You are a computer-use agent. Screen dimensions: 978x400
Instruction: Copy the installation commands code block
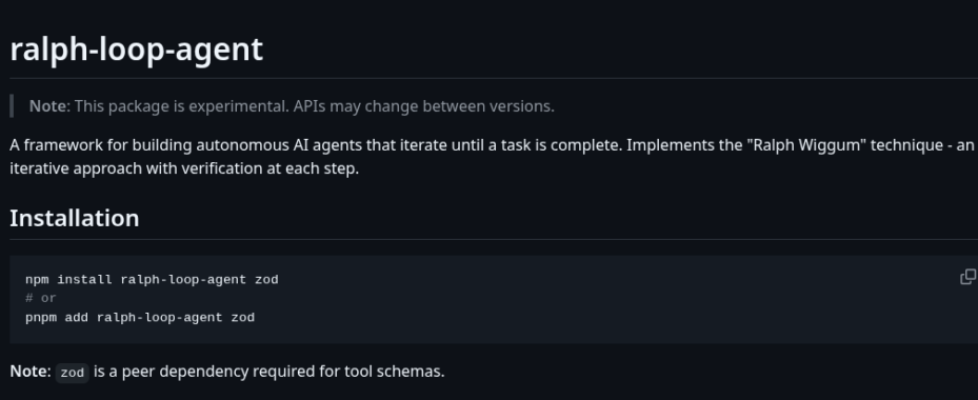pyautogui.click(x=967, y=277)
